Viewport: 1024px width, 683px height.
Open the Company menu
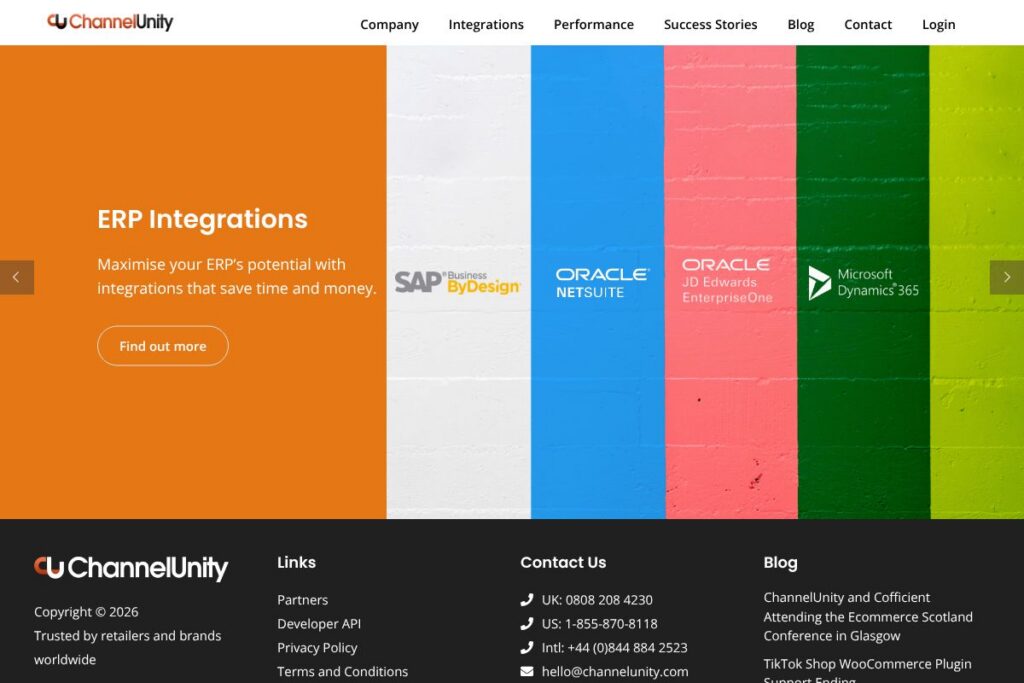tap(389, 24)
